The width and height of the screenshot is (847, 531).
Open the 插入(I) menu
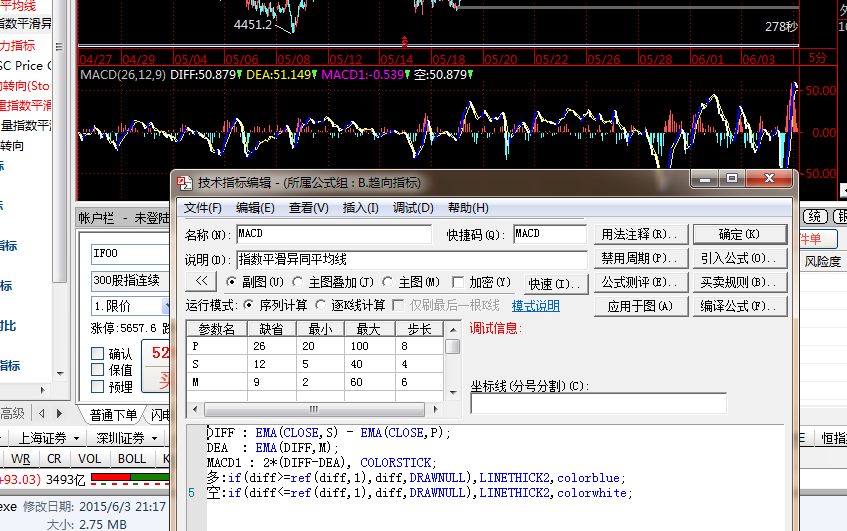click(x=360, y=208)
